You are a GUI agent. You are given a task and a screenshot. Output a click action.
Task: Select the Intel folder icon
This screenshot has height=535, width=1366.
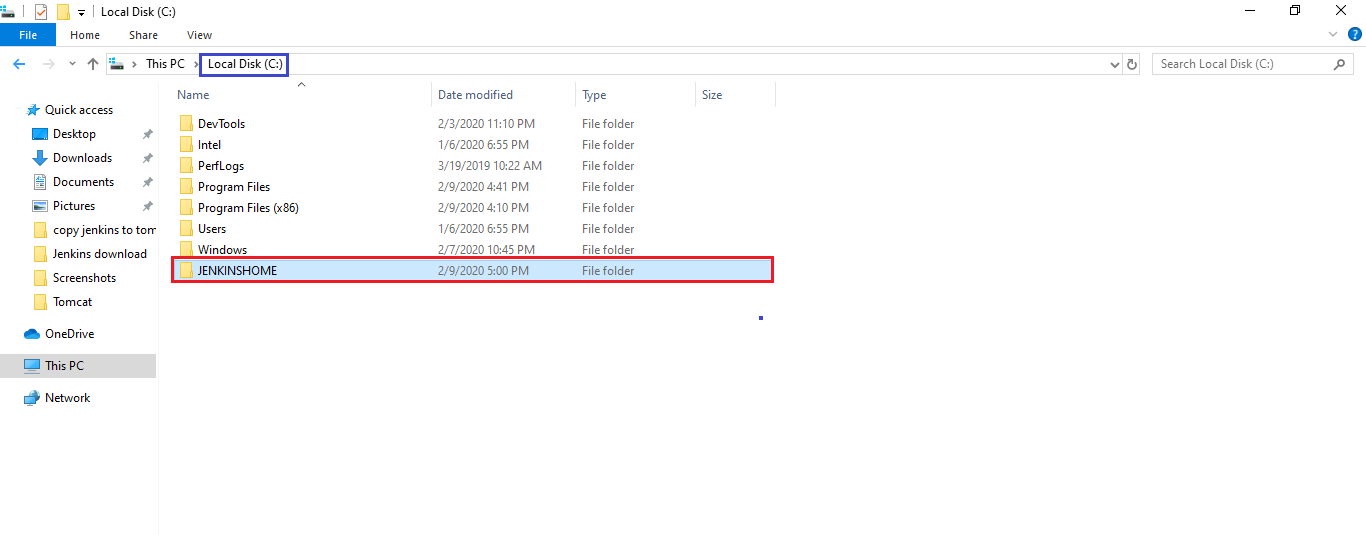click(x=186, y=145)
